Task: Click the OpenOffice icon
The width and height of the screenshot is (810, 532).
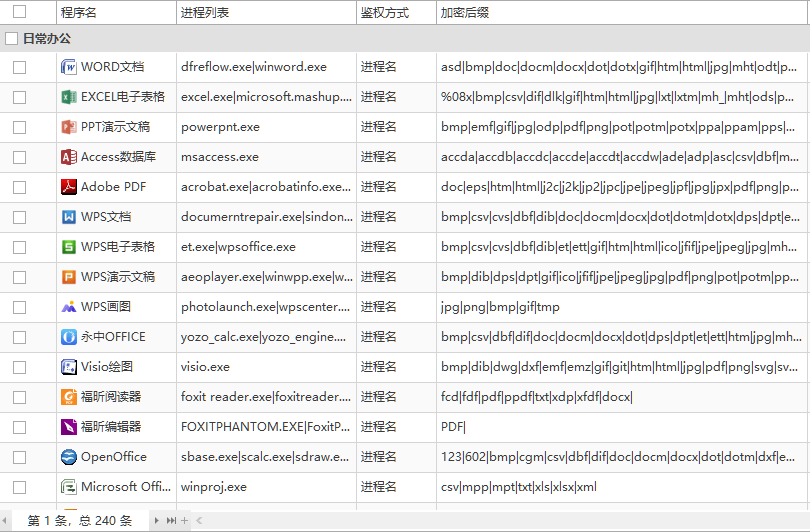Action: coord(69,457)
